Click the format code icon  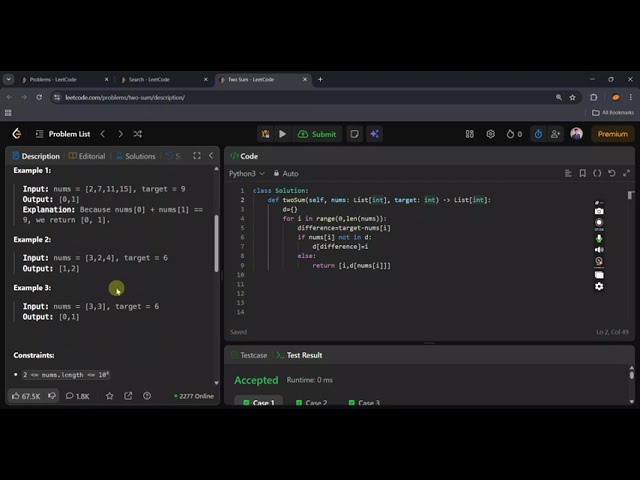pos(568,173)
